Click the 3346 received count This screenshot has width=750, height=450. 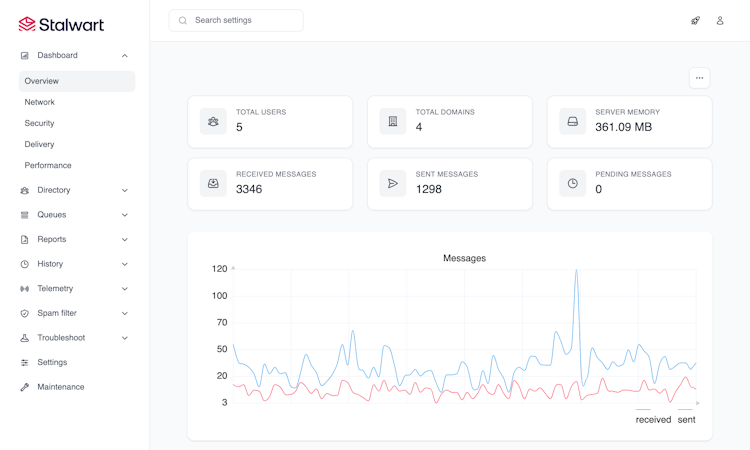pyautogui.click(x=249, y=189)
